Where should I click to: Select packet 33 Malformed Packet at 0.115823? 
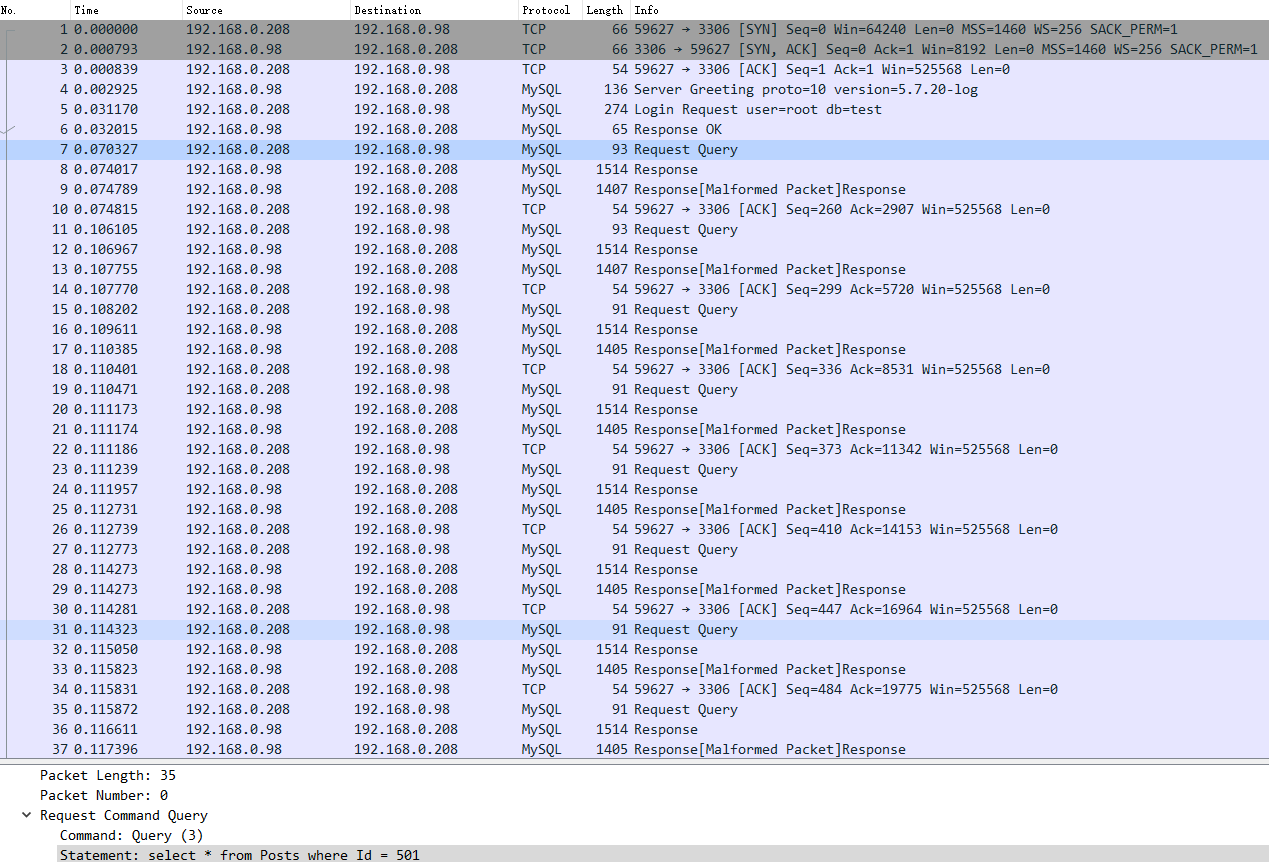point(634,669)
